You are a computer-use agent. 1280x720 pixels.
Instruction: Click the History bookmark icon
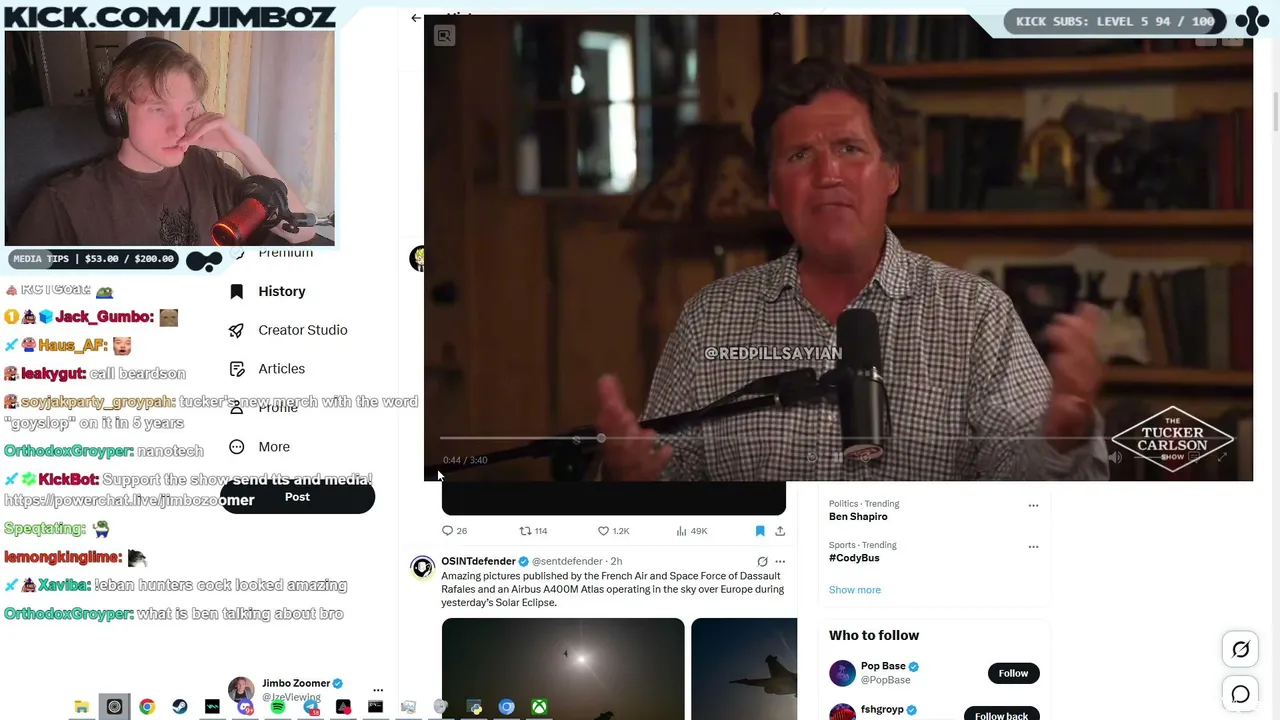click(x=236, y=291)
